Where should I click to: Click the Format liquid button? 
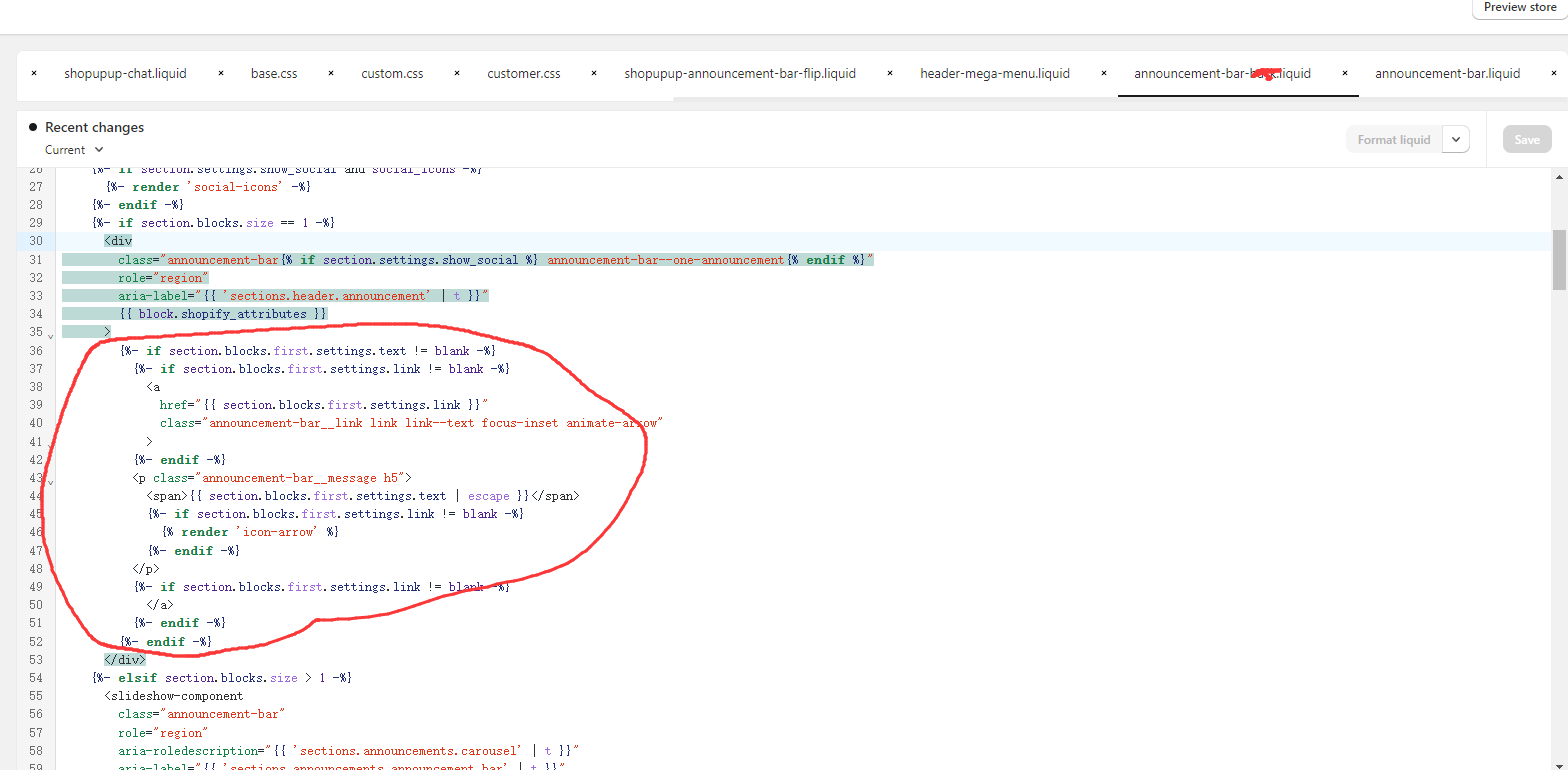[x=1394, y=140]
